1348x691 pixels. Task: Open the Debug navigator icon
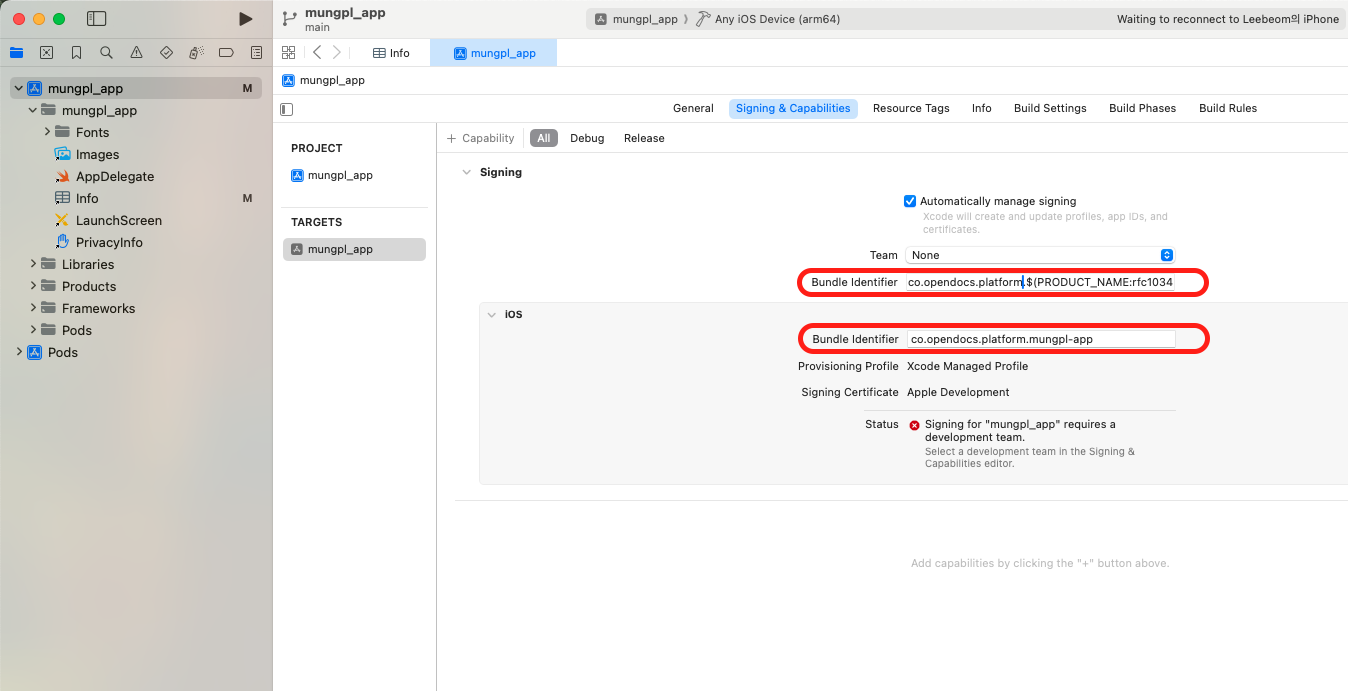click(196, 52)
